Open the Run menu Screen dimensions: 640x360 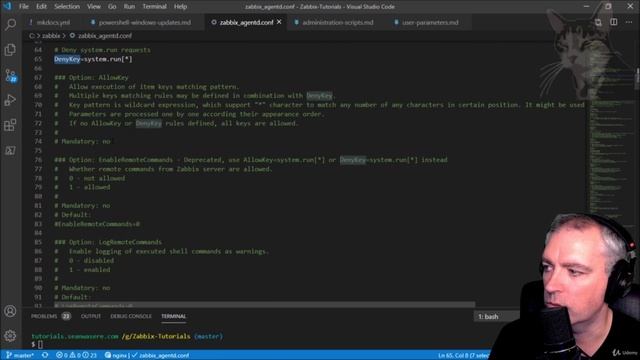coord(129,7)
